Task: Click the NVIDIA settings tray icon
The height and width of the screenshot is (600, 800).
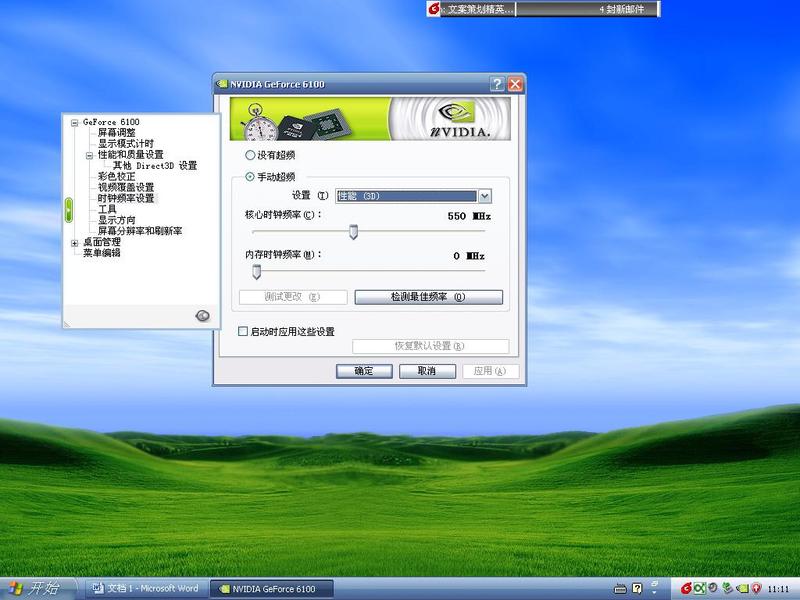Action: [742, 589]
